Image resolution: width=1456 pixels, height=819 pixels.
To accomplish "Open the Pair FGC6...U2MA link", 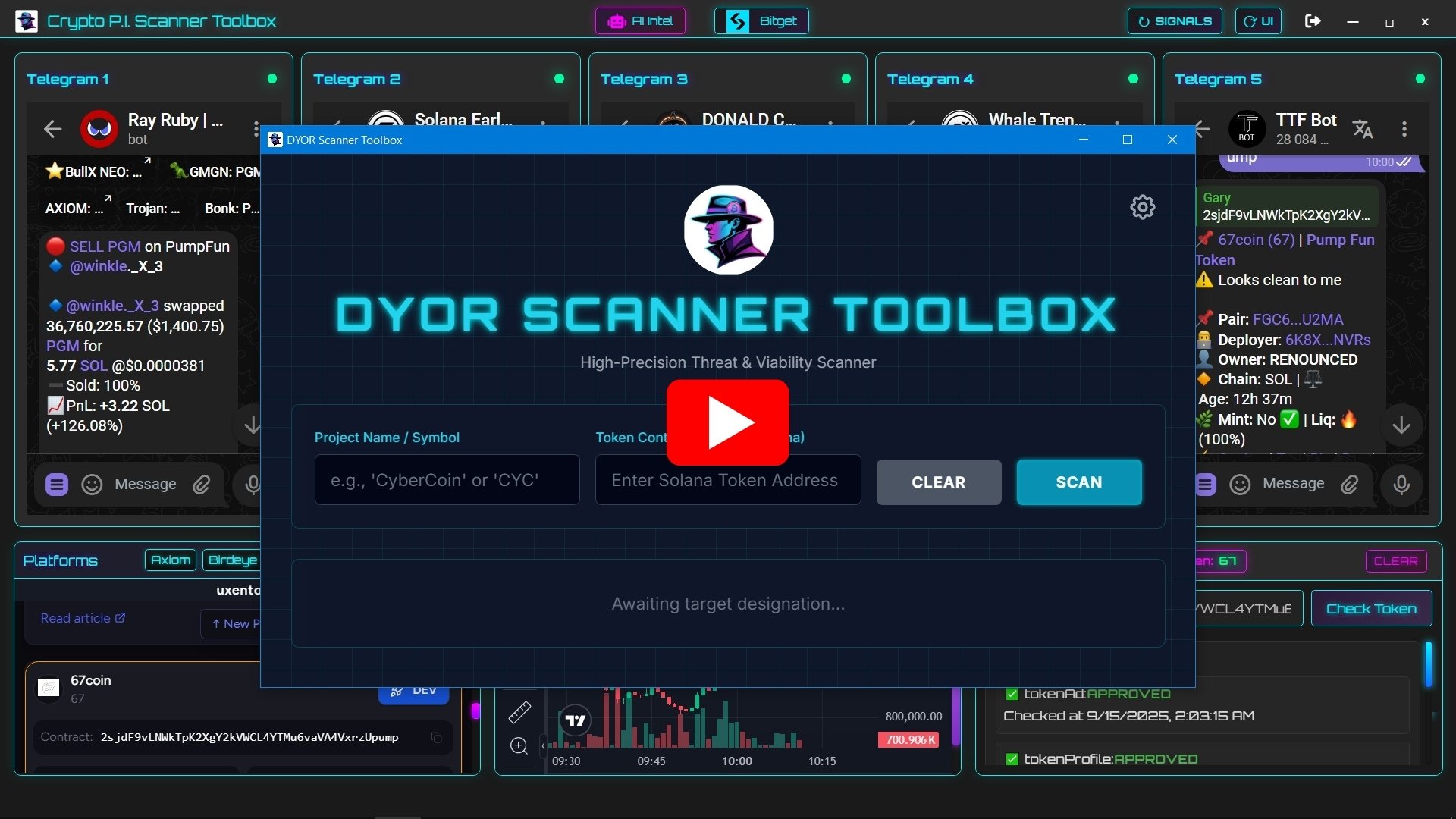I will tap(1298, 319).
